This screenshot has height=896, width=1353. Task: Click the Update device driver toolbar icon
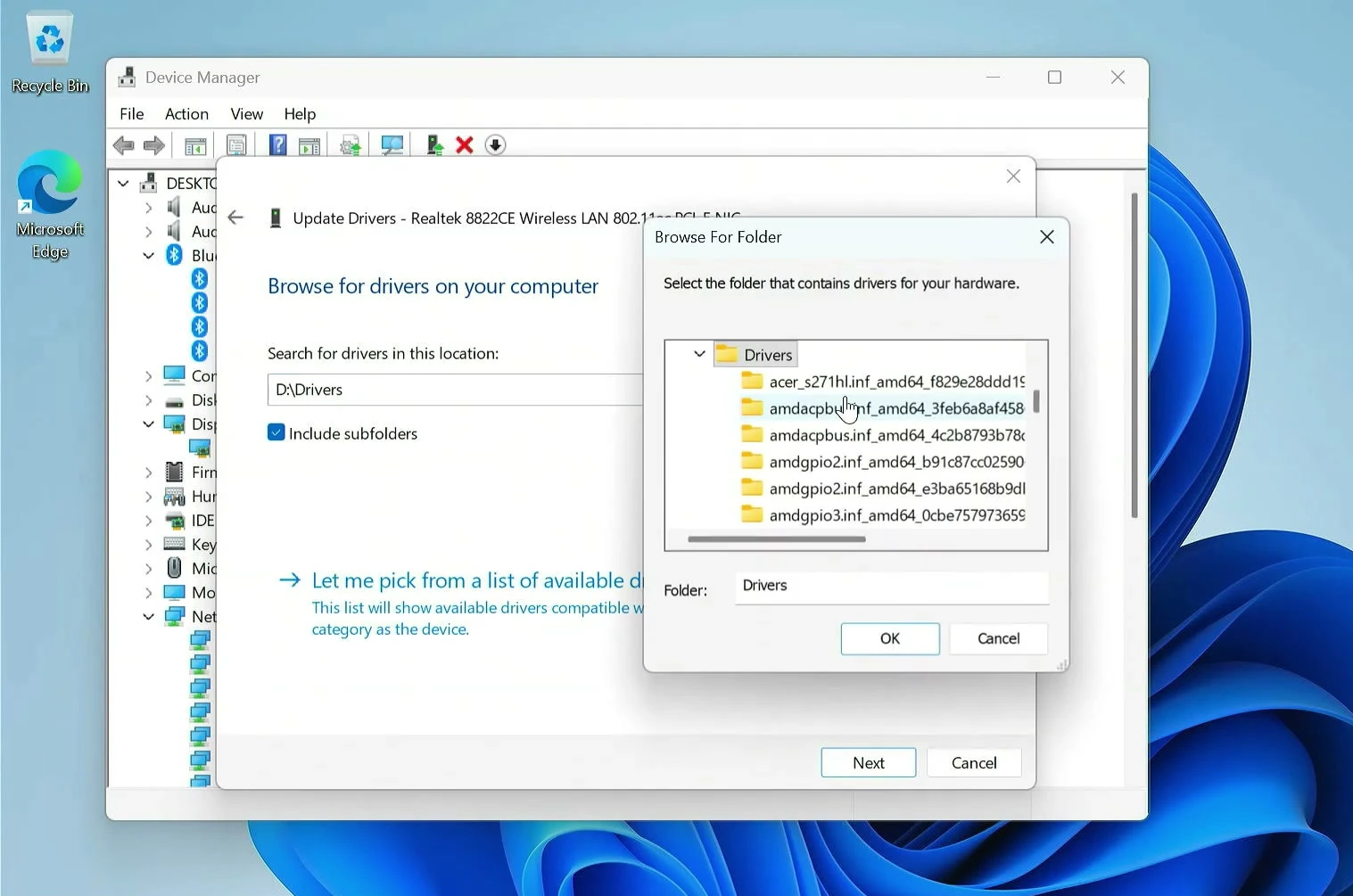click(x=434, y=145)
